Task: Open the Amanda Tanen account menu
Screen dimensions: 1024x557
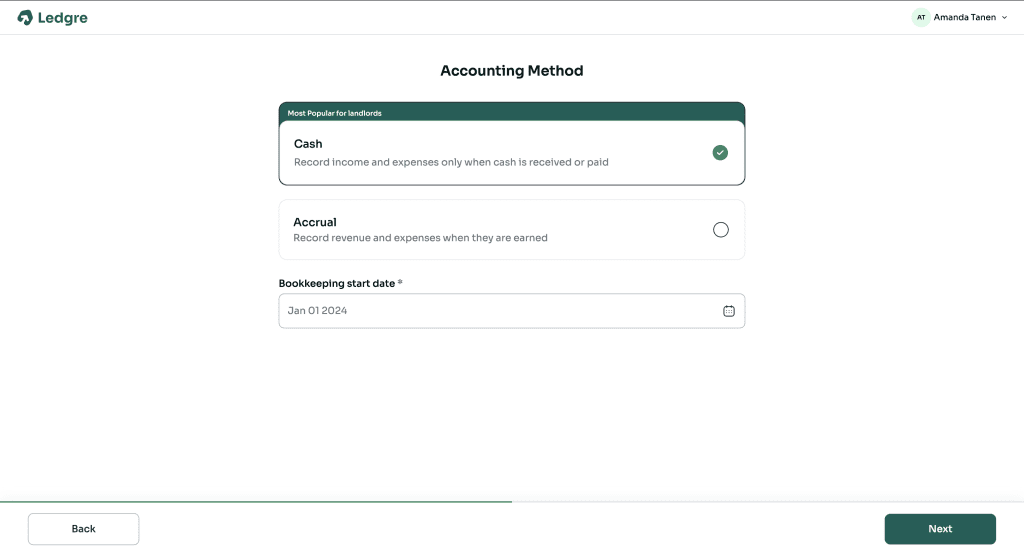Action: (x=964, y=17)
